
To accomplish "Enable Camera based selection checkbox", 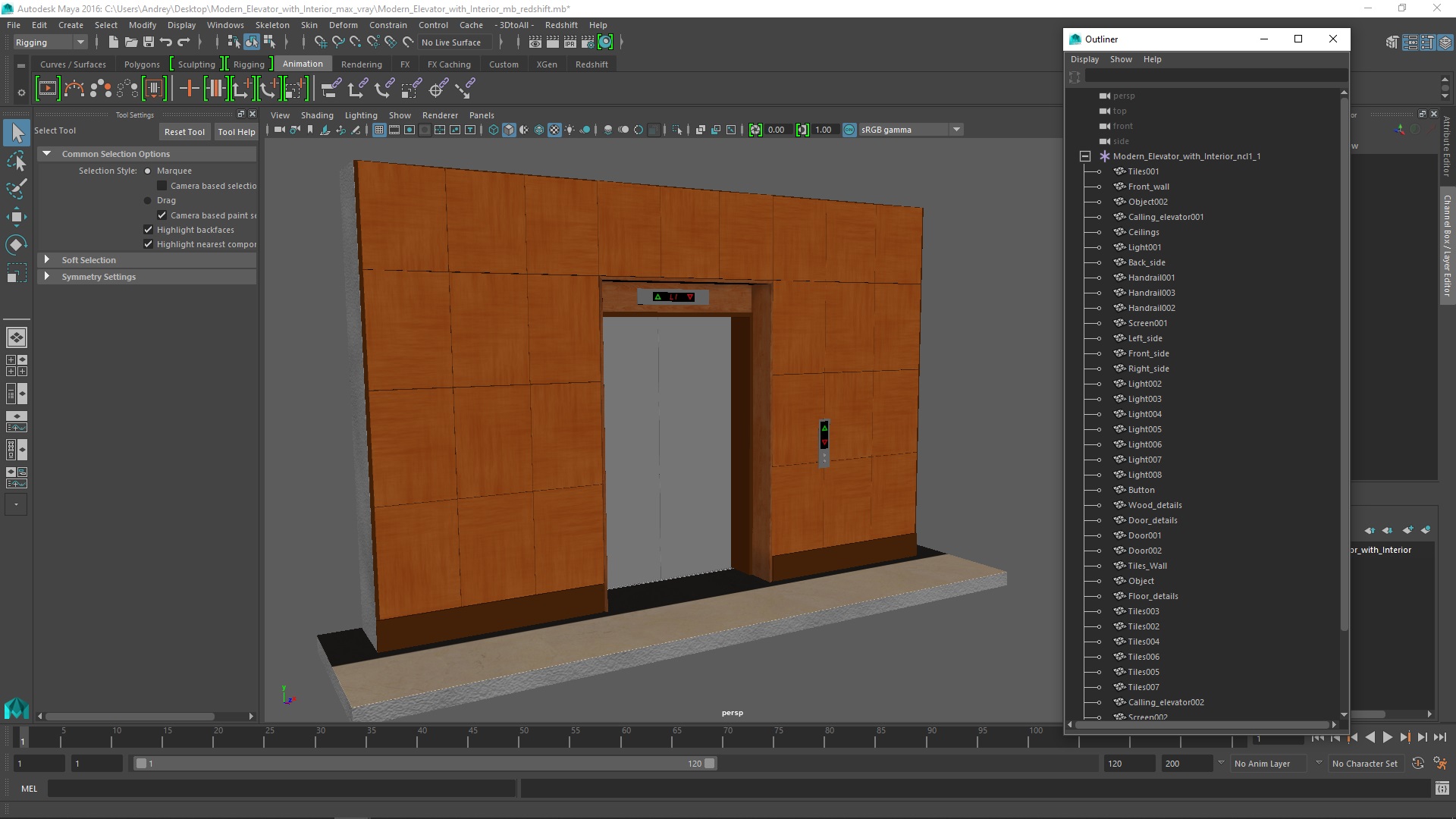I will 162,186.
